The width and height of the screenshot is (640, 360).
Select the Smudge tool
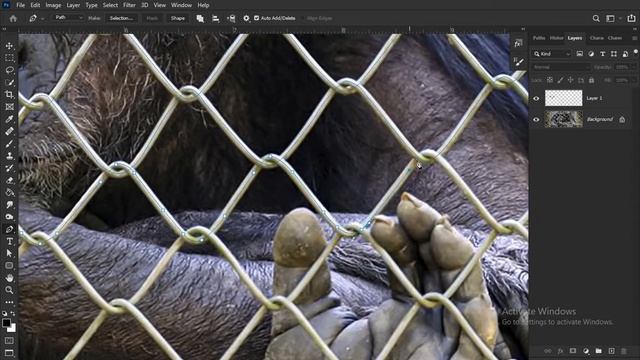(x=9, y=205)
